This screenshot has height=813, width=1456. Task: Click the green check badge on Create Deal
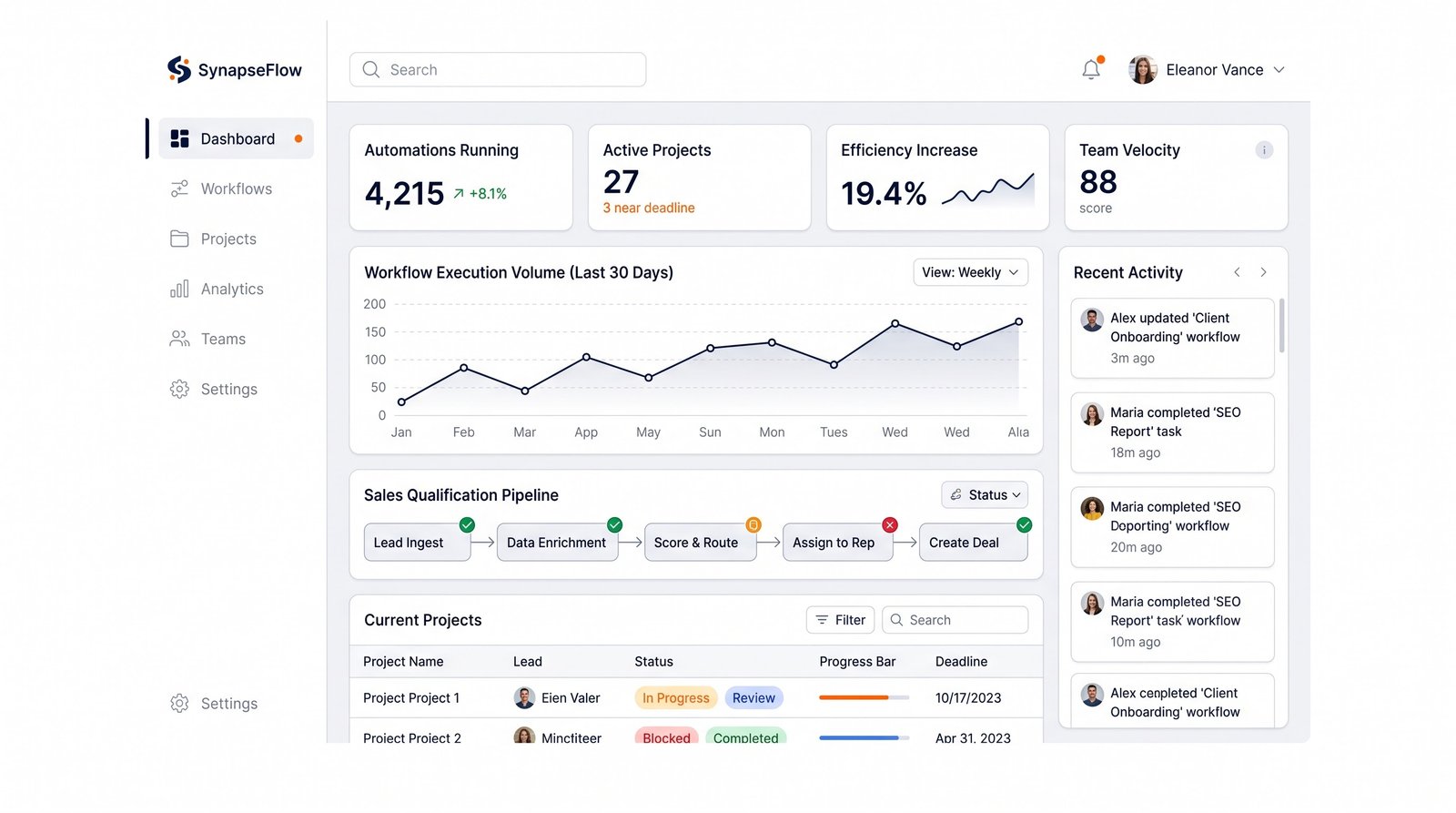(1024, 524)
